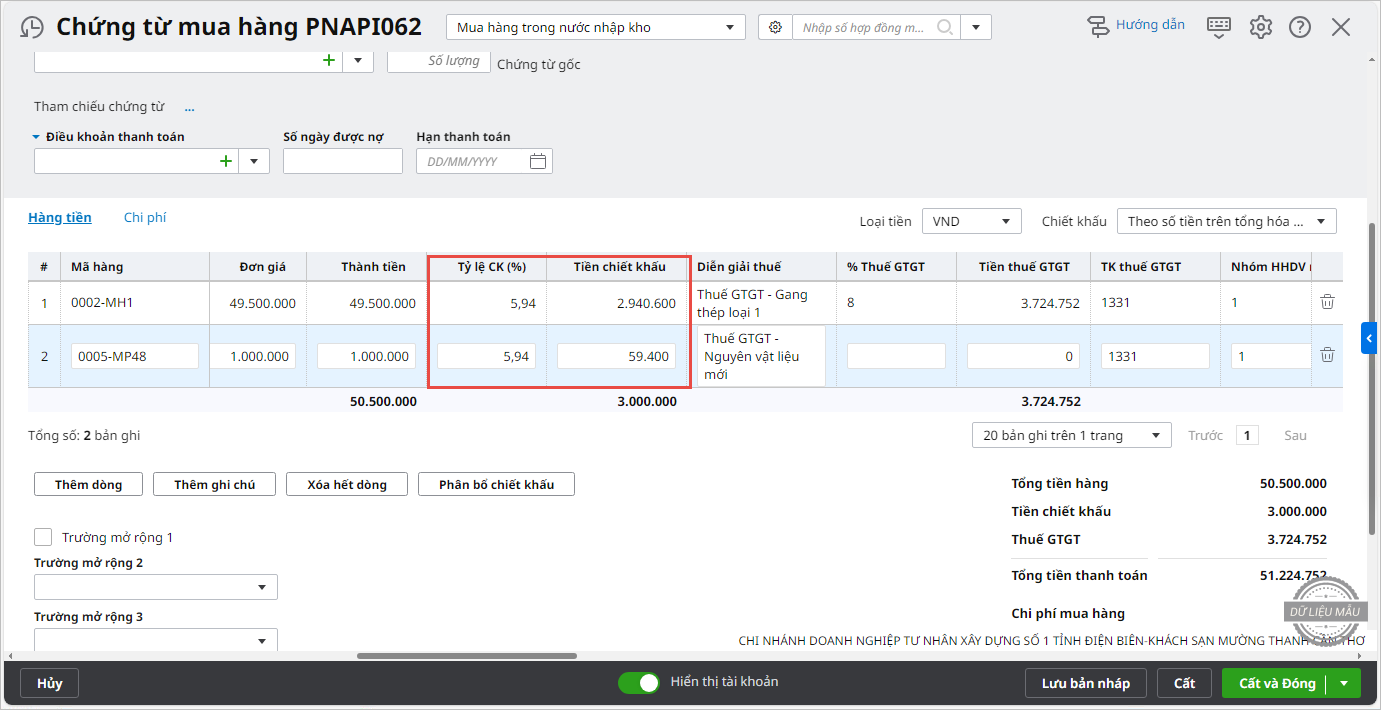Click the keyboard shortcuts icon
The width and height of the screenshot is (1381, 710).
(x=1218, y=27)
